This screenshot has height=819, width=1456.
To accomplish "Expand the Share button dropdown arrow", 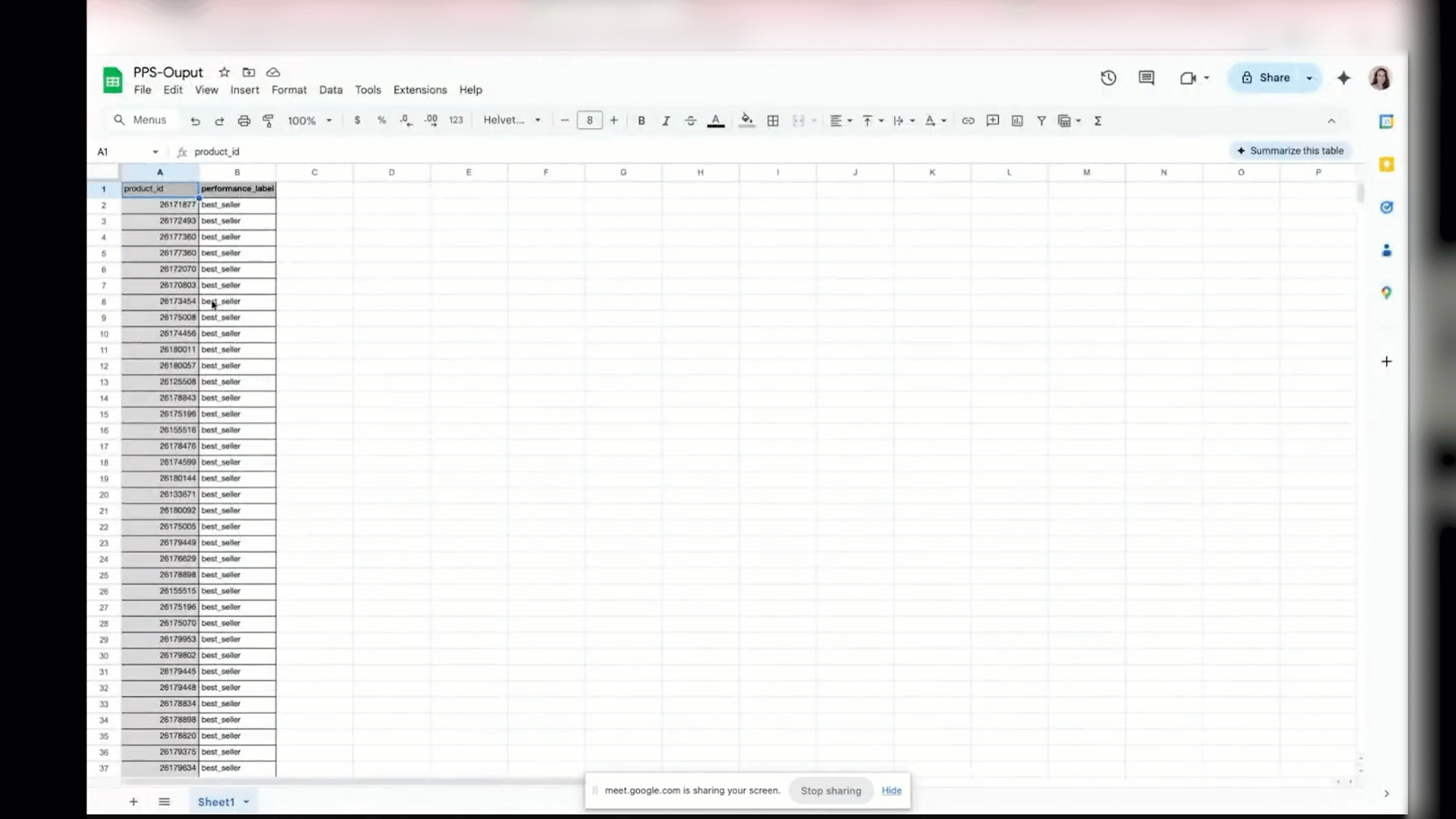I will [x=1310, y=78].
